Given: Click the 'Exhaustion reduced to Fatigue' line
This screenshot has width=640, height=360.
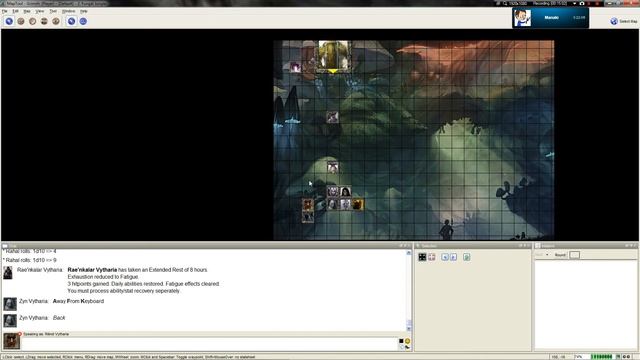Looking at the screenshot, I should (x=103, y=277).
